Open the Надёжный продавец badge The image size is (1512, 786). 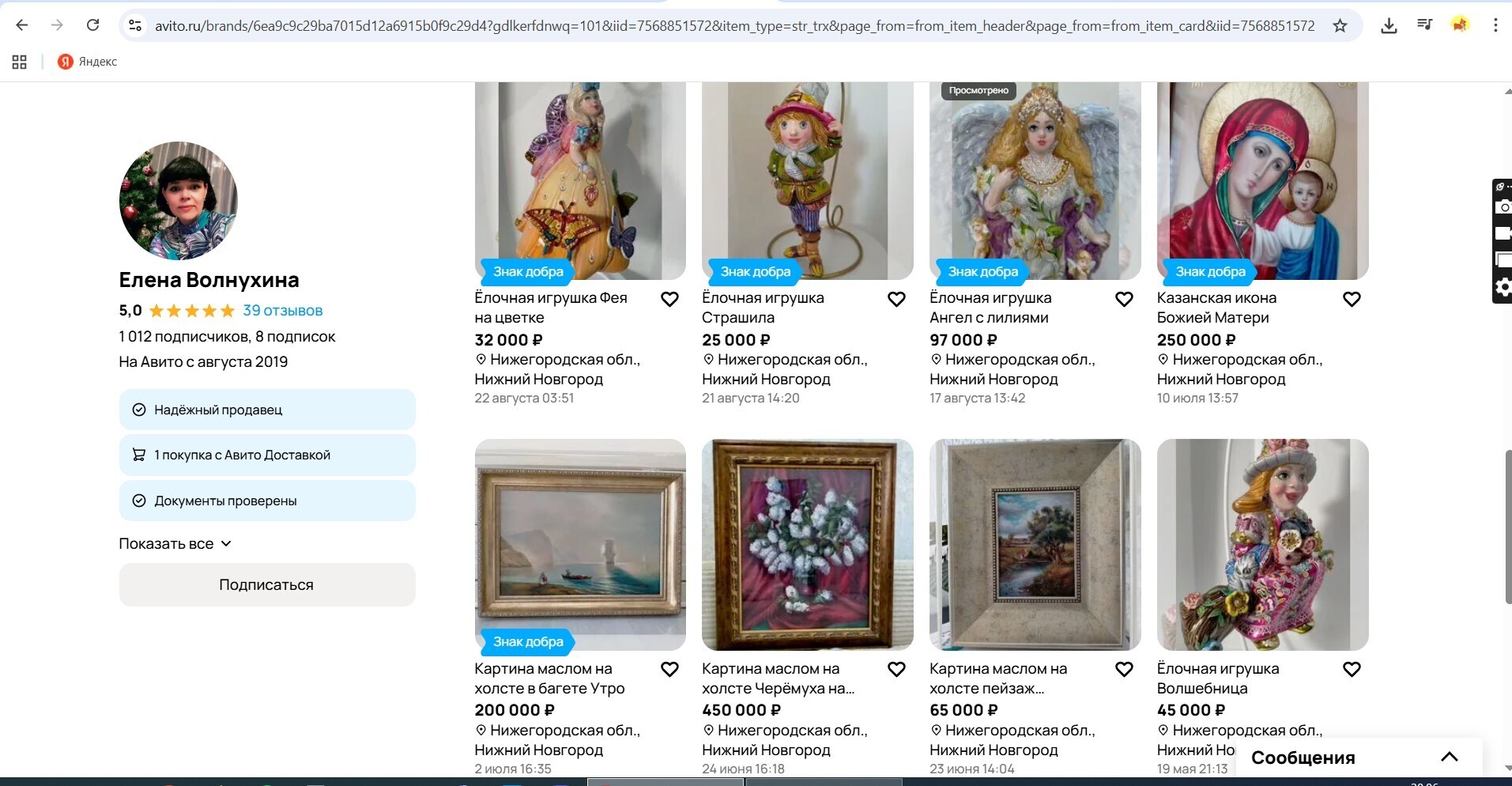[x=267, y=410]
